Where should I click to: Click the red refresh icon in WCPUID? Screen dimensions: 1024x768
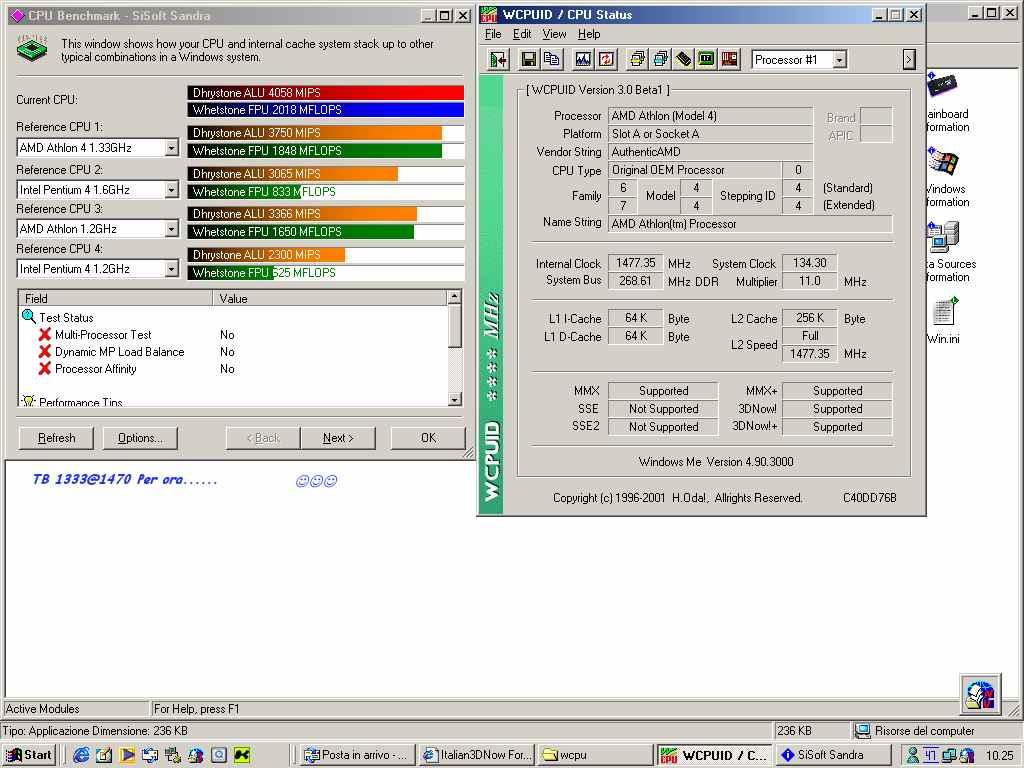pyautogui.click(x=606, y=59)
